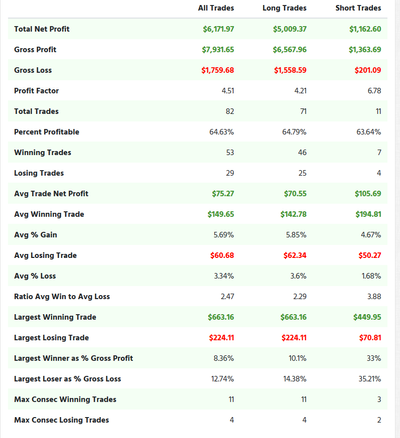400x438 pixels.
Task: Click the Losing Trades value 29
Action: (230, 173)
